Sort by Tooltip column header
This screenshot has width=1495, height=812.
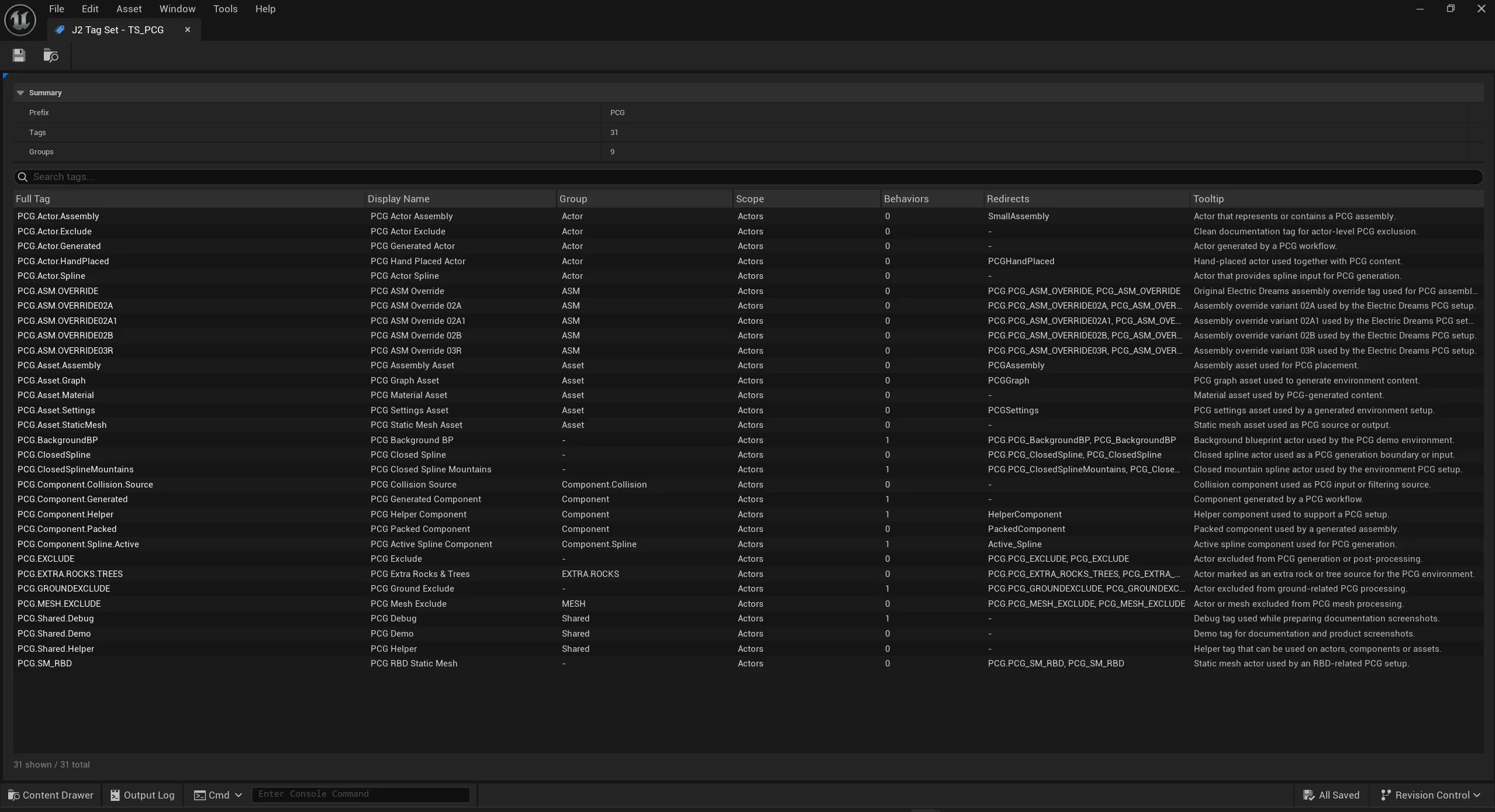[x=1337, y=199]
